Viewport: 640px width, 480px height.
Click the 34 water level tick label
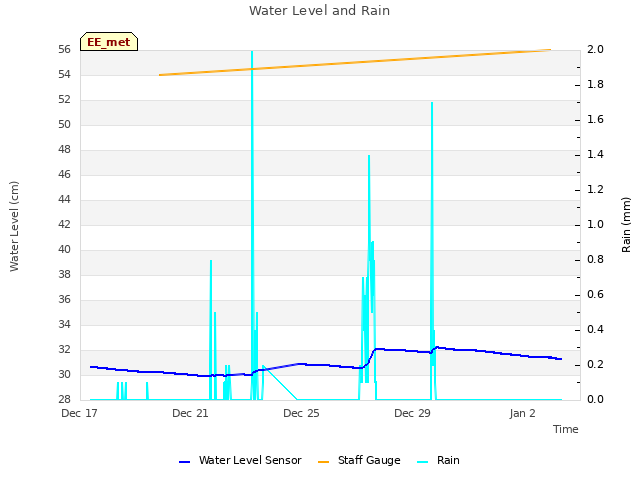64,324
